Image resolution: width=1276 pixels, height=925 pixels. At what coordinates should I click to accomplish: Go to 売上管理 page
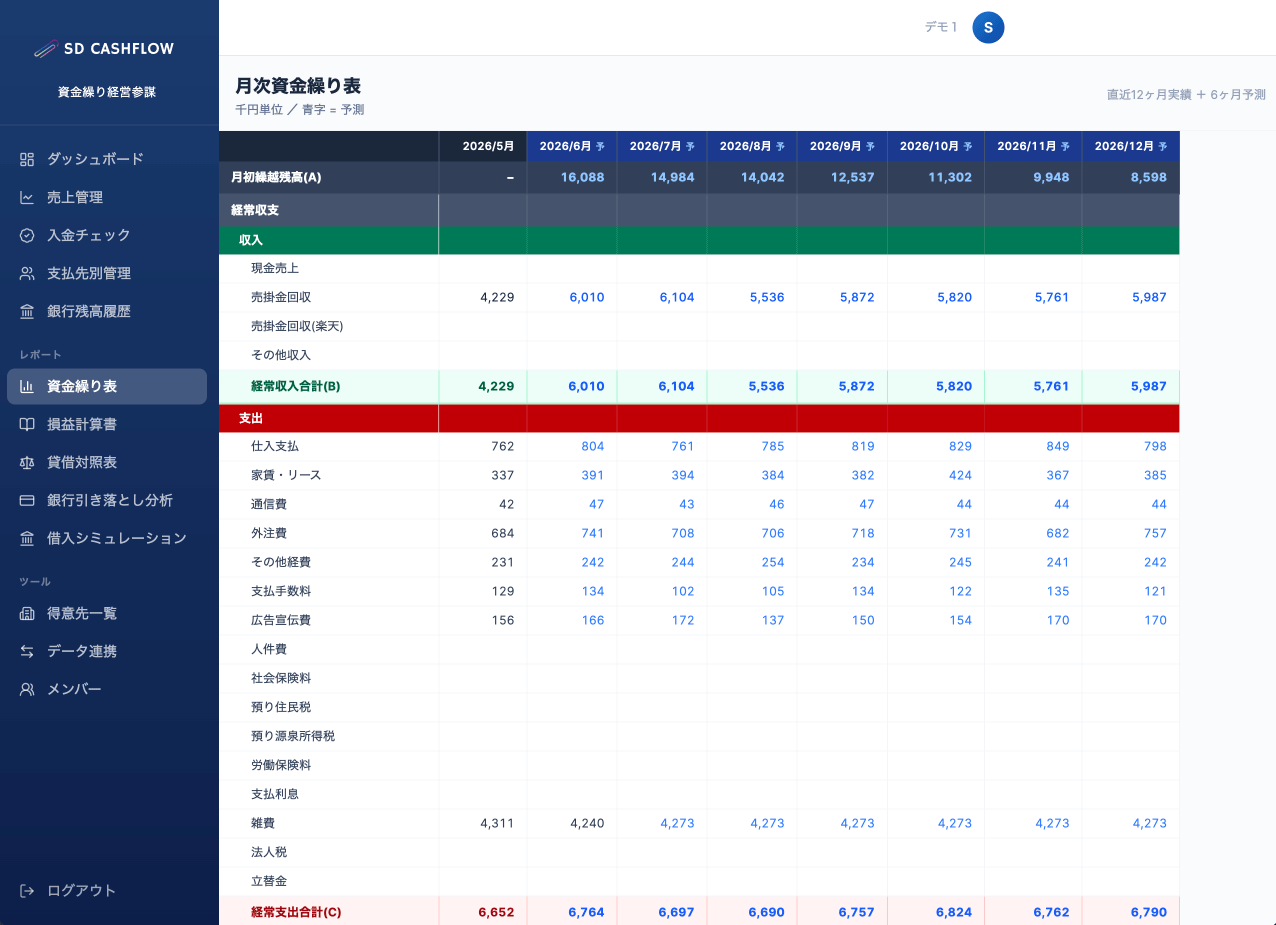107,197
